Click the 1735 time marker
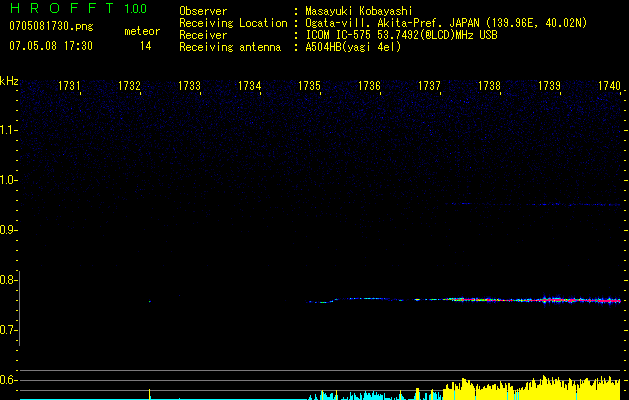Image resolution: width=629 pixels, height=400 pixels. tap(310, 86)
